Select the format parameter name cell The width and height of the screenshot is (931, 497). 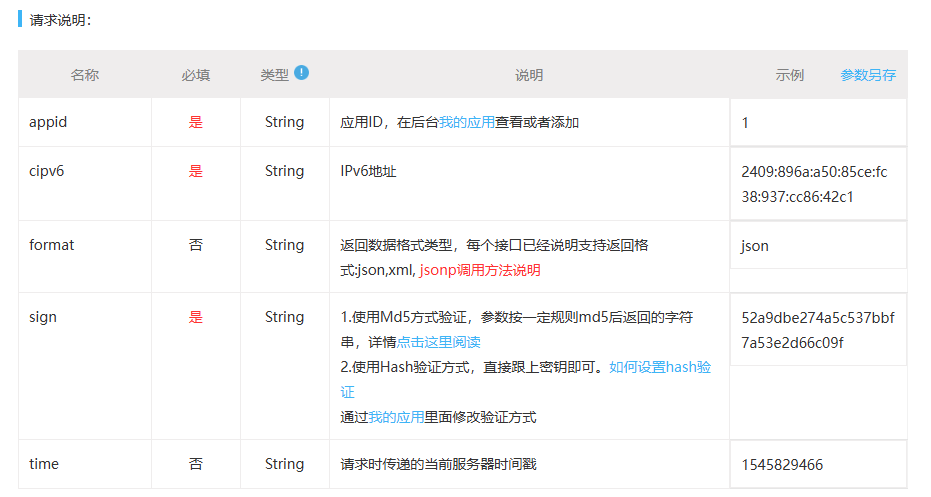pyautogui.click(x=85, y=257)
